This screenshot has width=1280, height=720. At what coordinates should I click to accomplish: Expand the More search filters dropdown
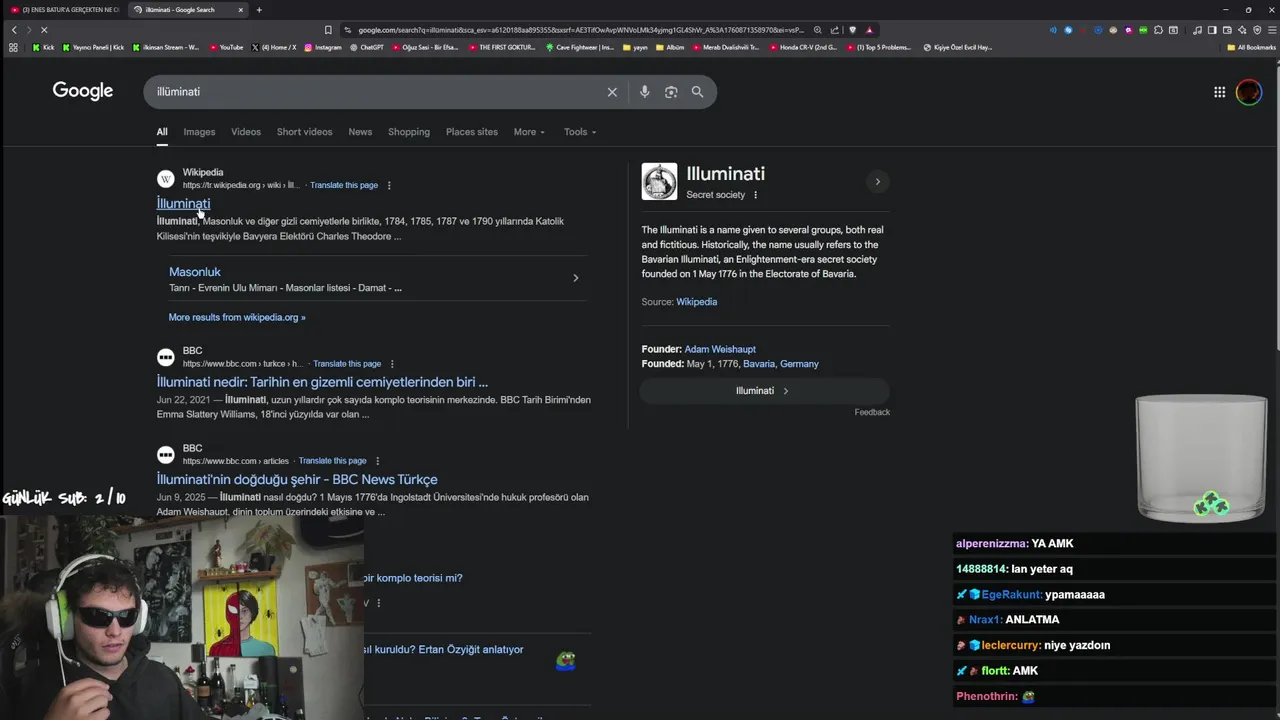click(529, 132)
